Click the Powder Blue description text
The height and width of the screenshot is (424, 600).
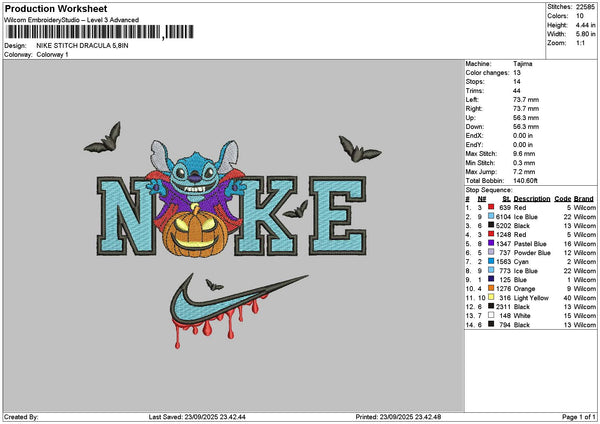coord(532,253)
